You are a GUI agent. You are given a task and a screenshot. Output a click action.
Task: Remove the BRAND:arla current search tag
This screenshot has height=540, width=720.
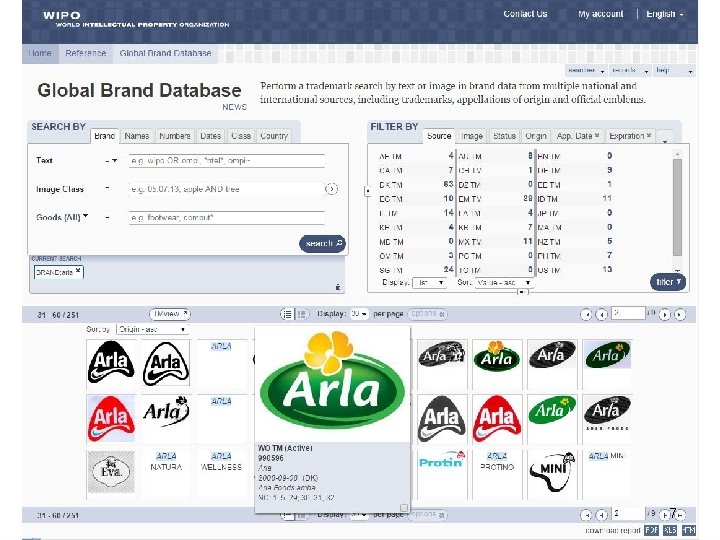click(x=78, y=271)
